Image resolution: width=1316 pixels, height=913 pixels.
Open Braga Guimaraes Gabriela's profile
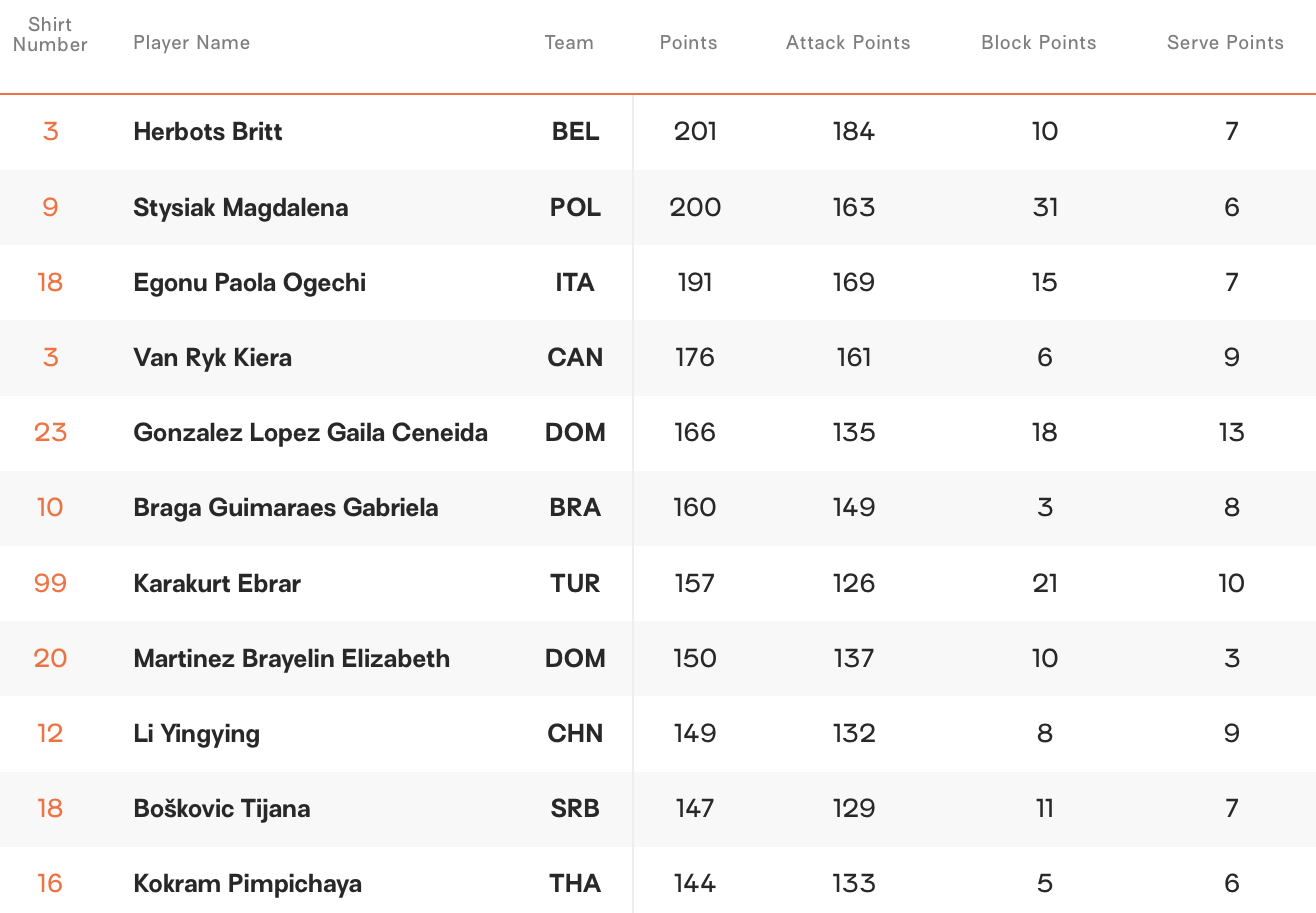[x=286, y=508]
